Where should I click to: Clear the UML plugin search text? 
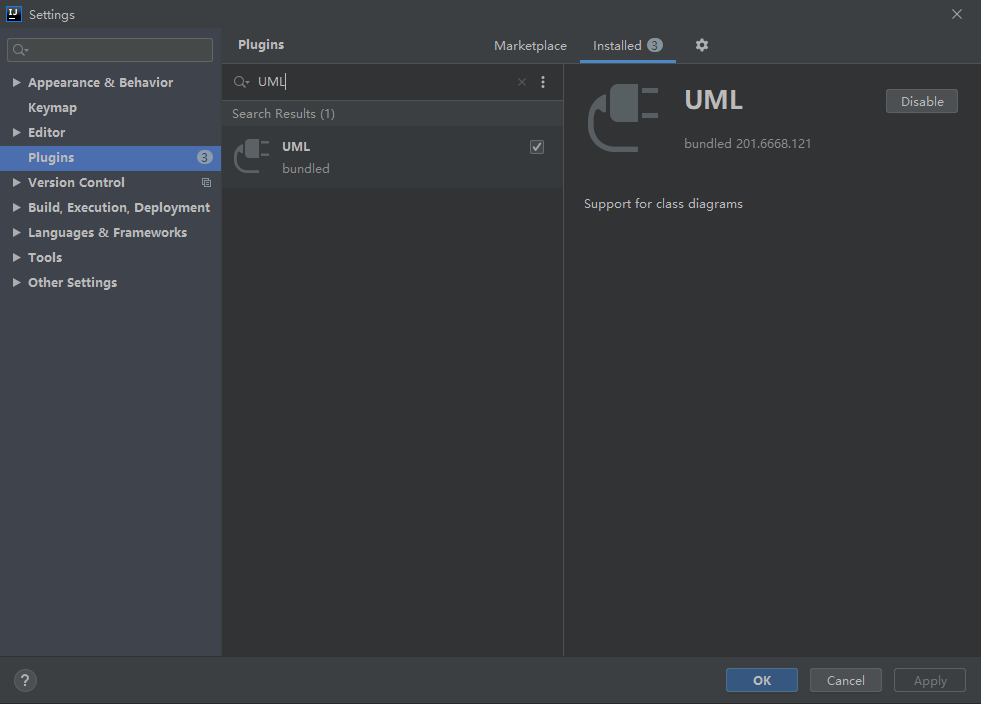coord(521,83)
